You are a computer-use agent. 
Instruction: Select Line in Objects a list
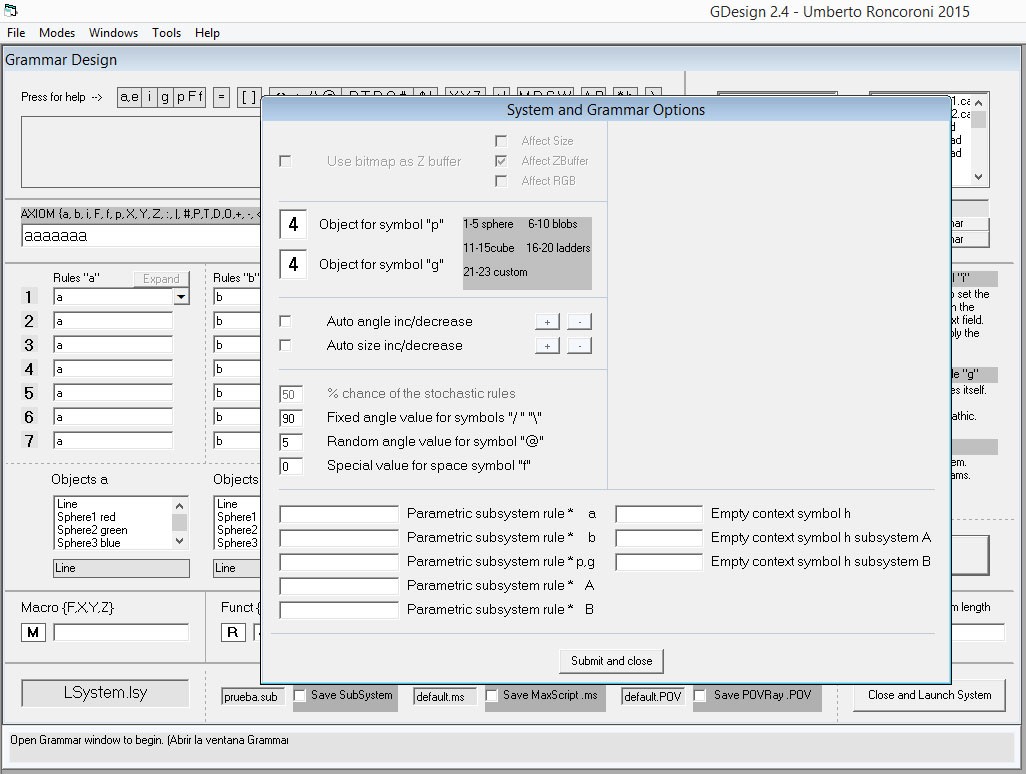(x=67, y=504)
